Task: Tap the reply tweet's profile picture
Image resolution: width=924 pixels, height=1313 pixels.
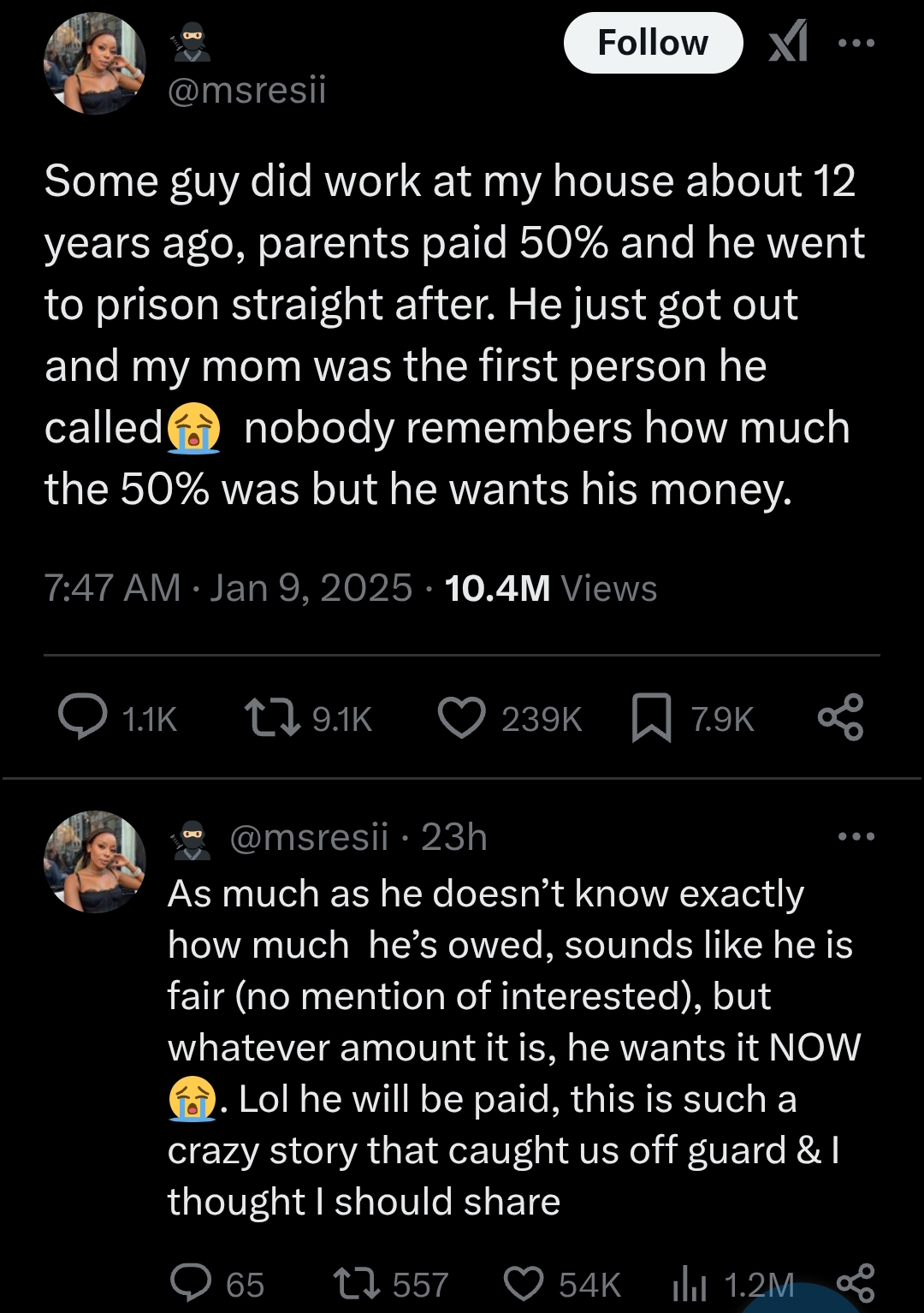Action: (95, 861)
